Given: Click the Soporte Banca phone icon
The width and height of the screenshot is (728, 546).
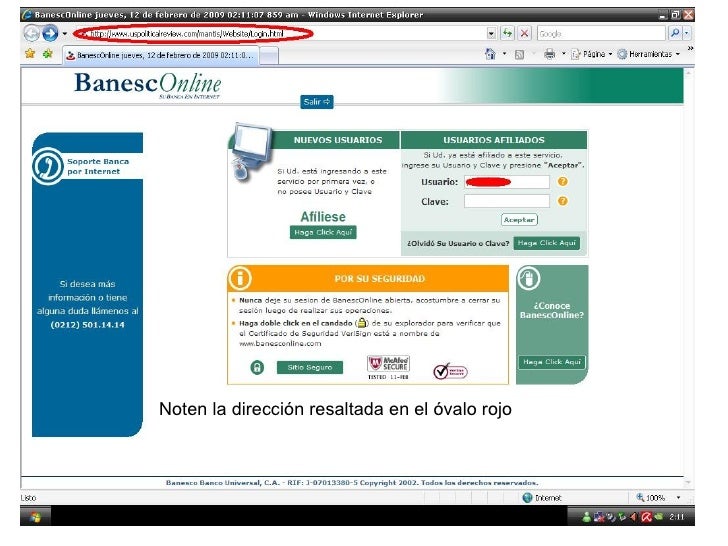Looking at the screenshot, I should pos(47,166).
